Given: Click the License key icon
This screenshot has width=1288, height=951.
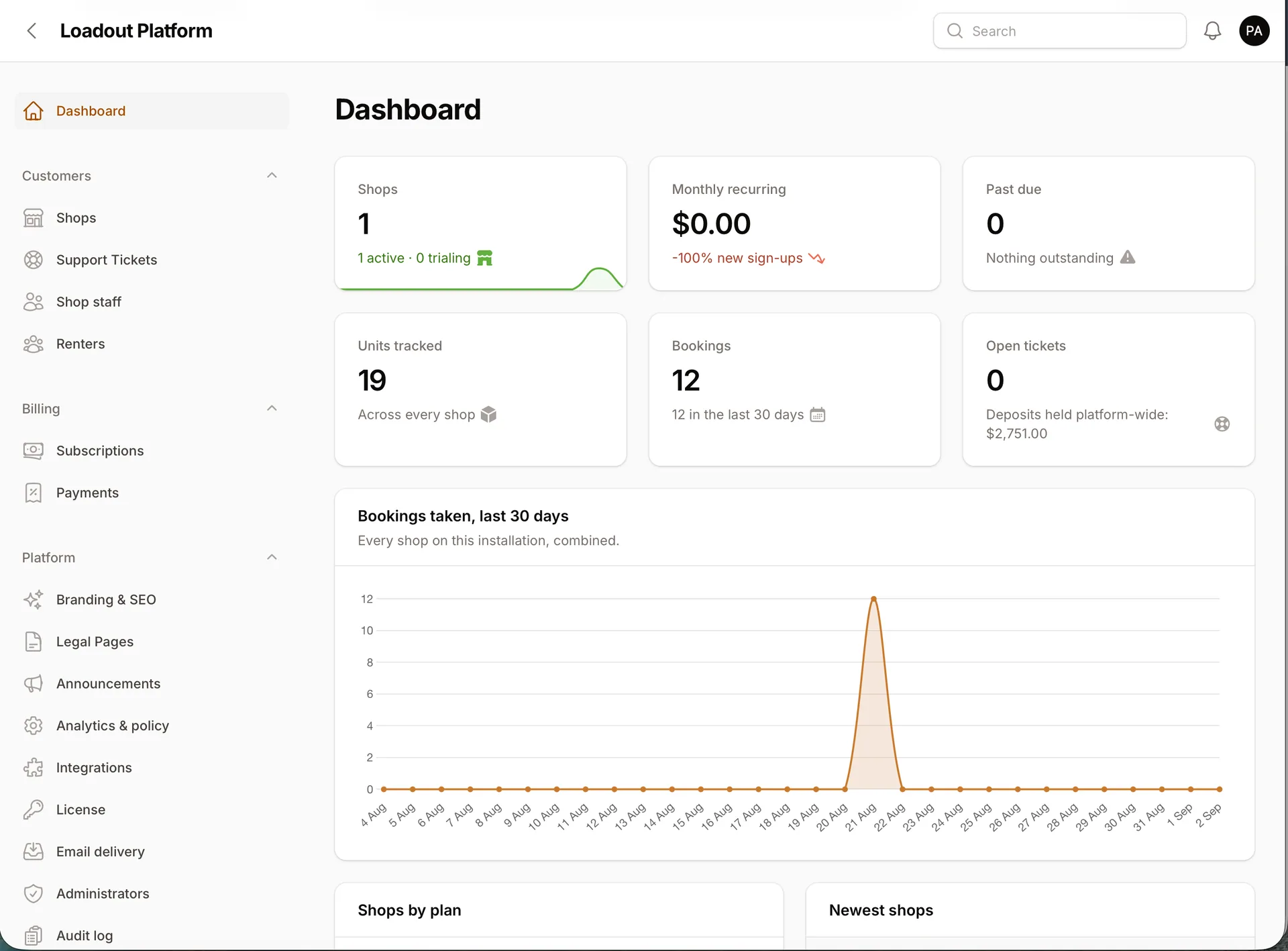Looking at the screenshot, I should pyautogui.click(x=33, y=809).
